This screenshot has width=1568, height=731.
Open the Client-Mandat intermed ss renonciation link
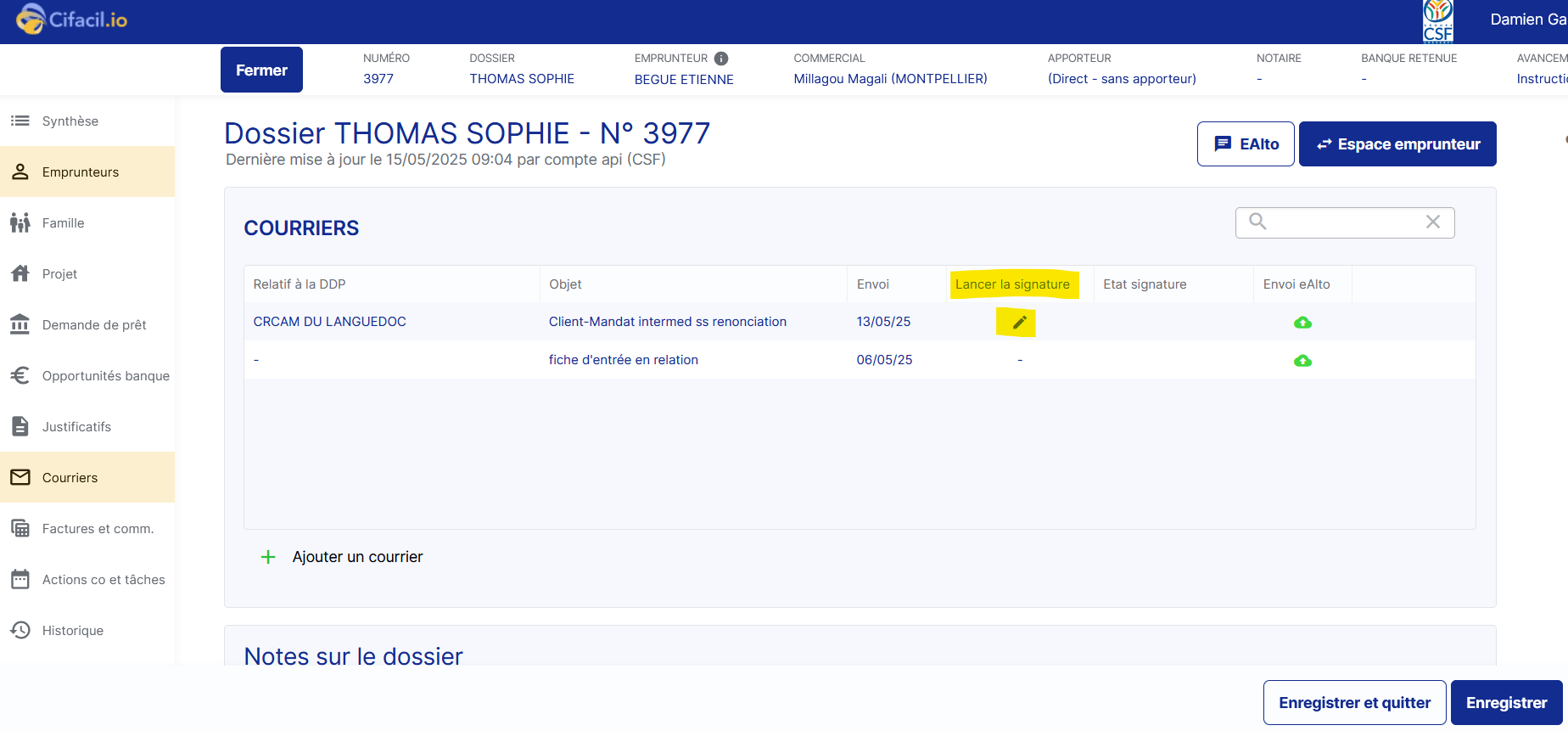667,322
